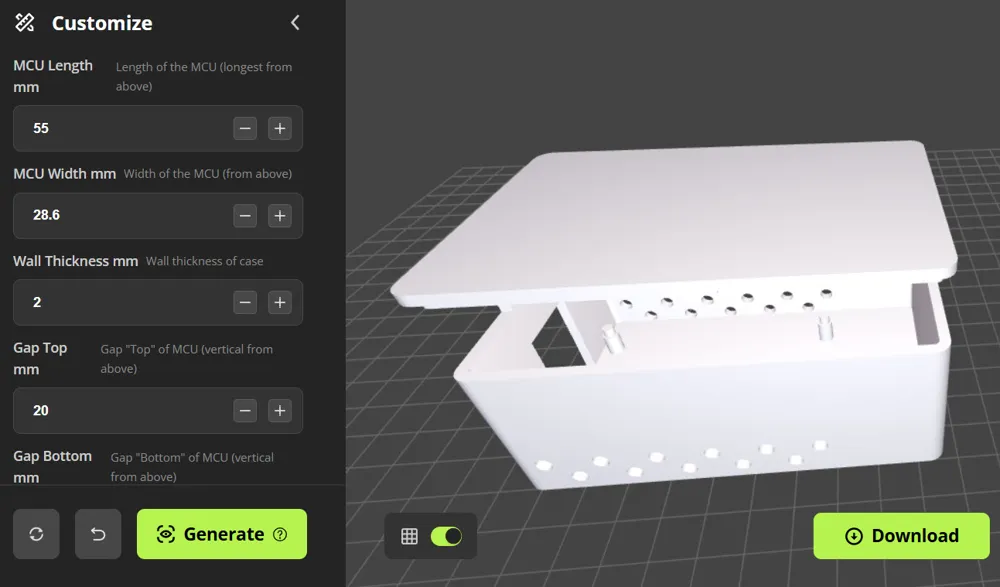
Task: Click the grid icon next to the viewport toggle
Action: pyautogui.click(x=410, y=536)
